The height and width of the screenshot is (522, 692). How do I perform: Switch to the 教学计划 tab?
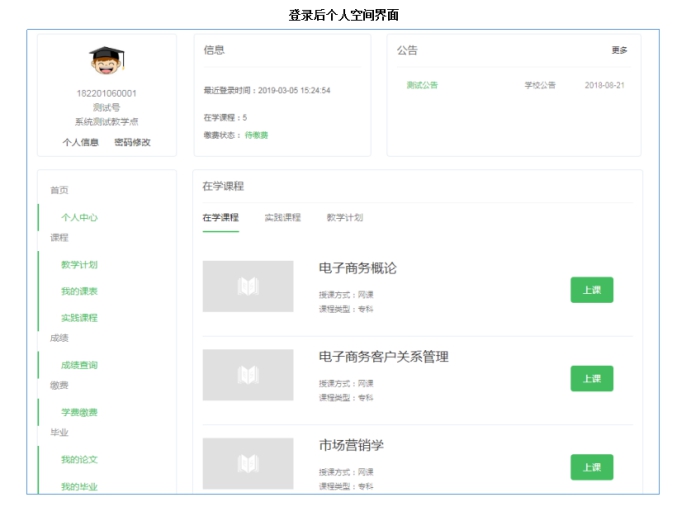point(344,217)
